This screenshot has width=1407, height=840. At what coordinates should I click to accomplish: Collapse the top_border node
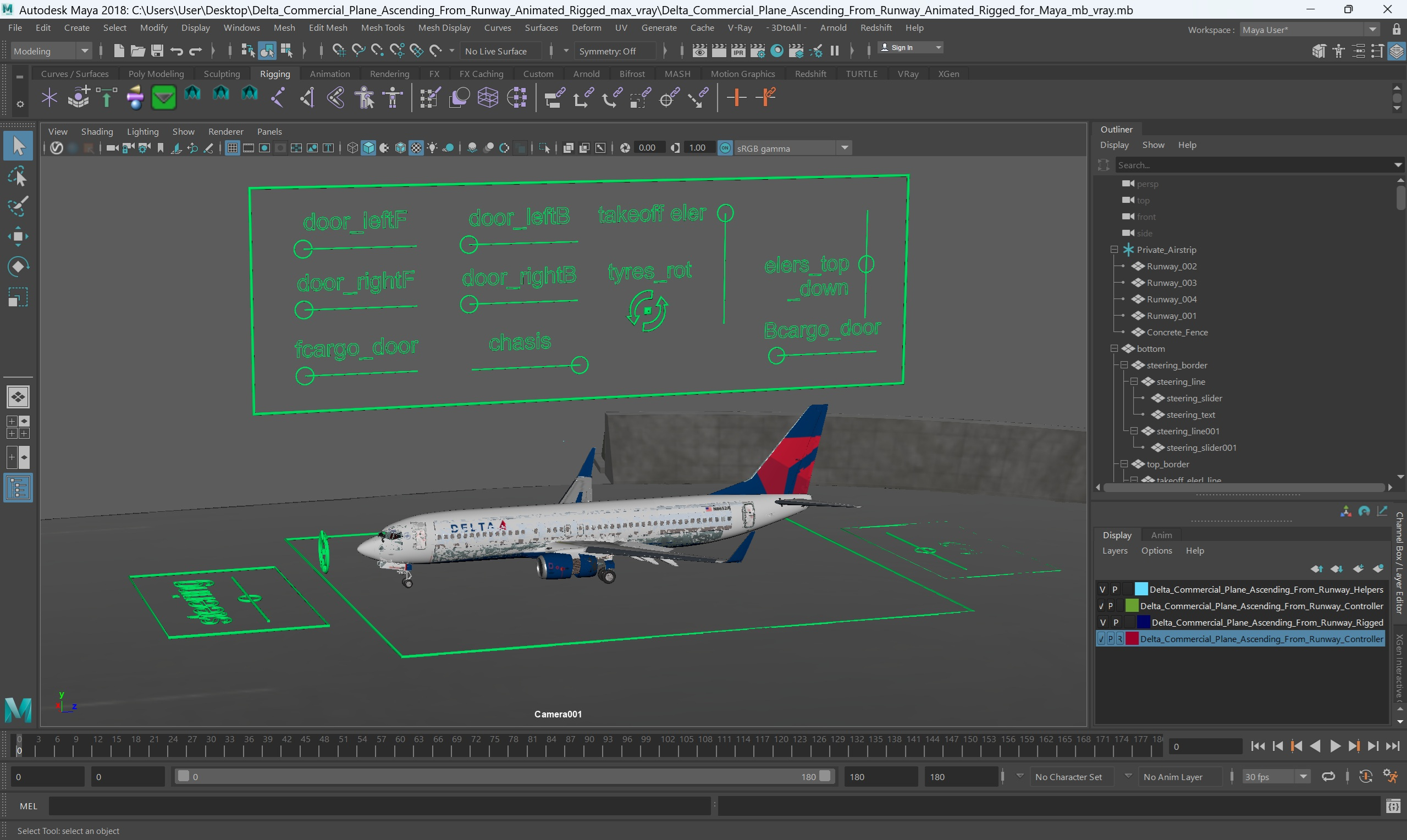point(1124,464)
